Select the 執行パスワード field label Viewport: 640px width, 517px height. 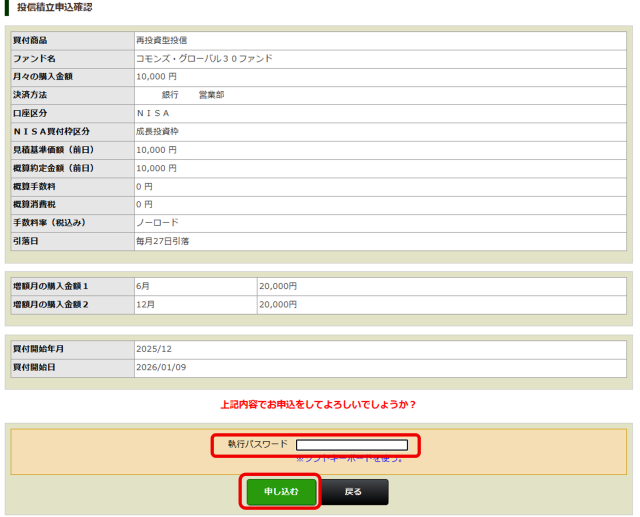[258, 444]
